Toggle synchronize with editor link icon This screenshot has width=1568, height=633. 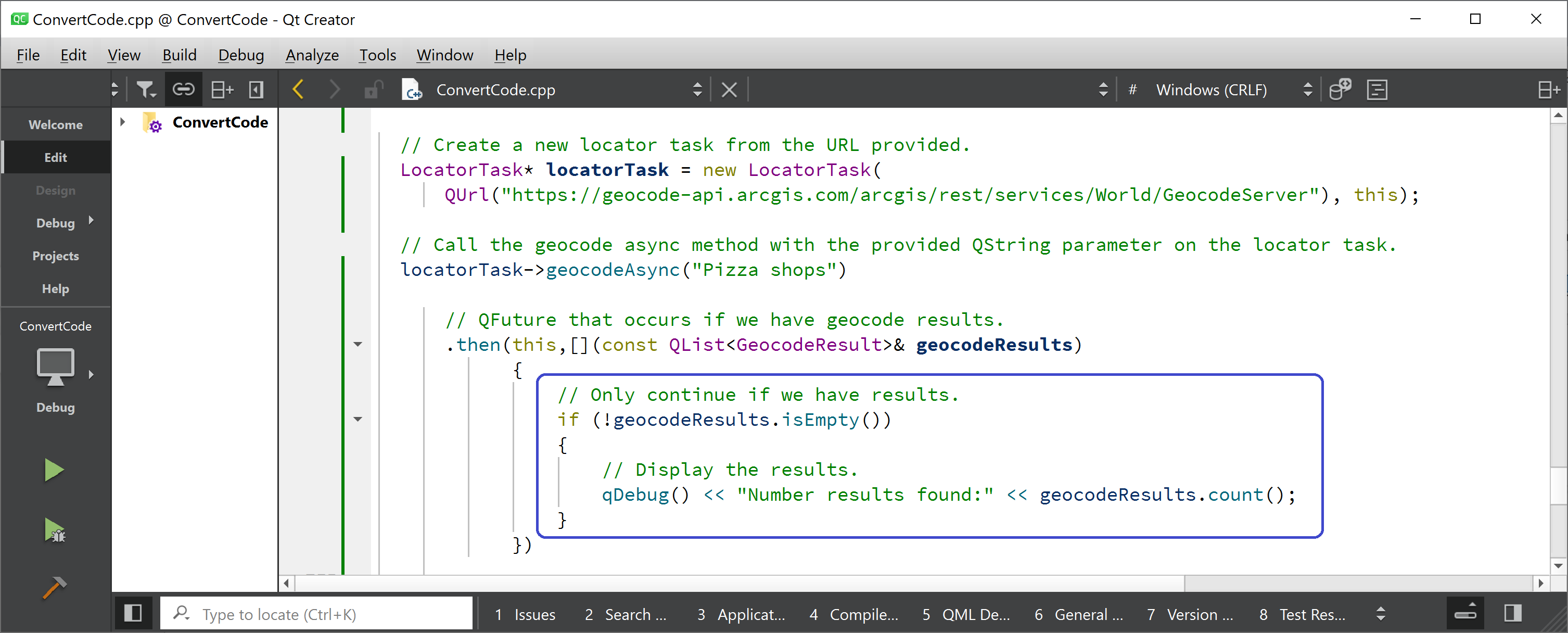(x=183, y=90)
